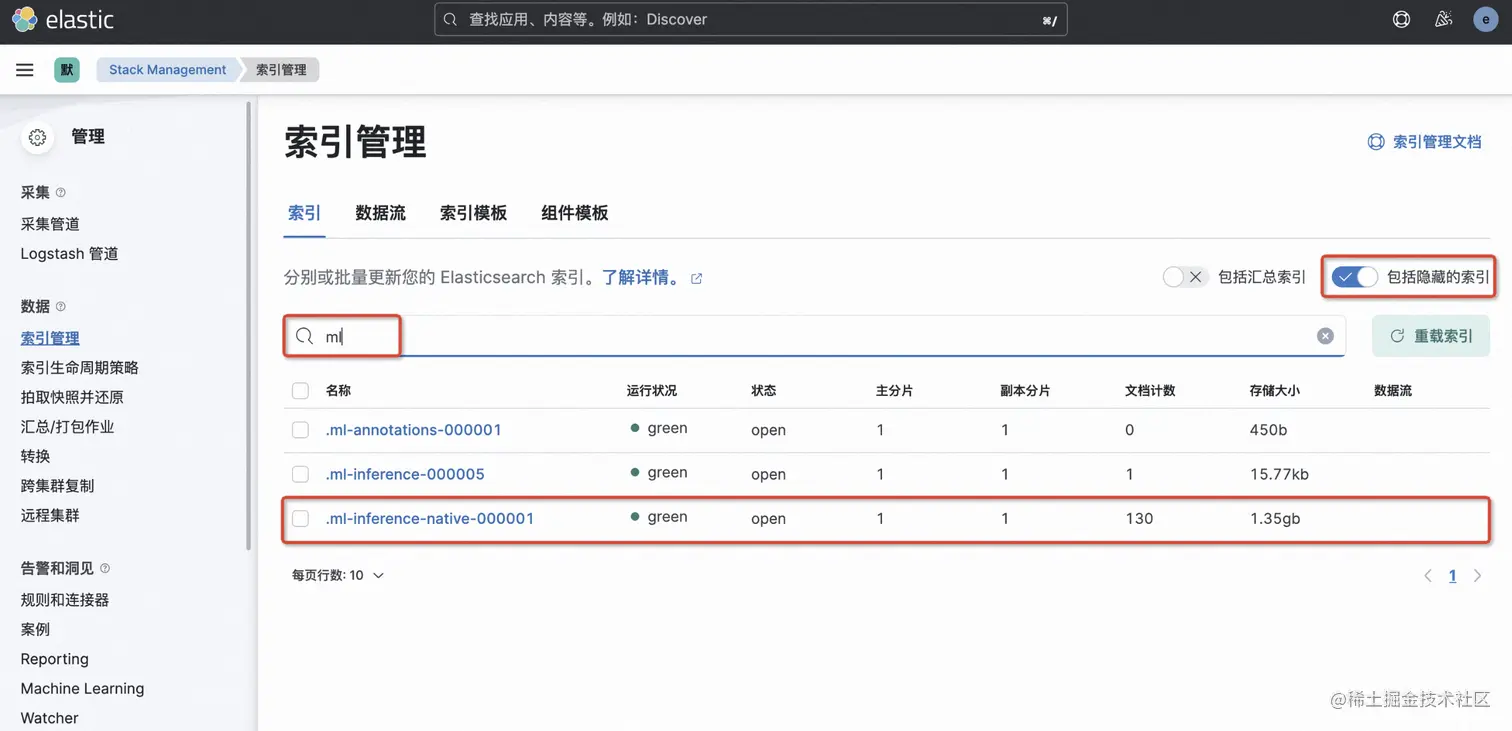Check the .ml-annotations-000001 row checkbox

[300, 430]
